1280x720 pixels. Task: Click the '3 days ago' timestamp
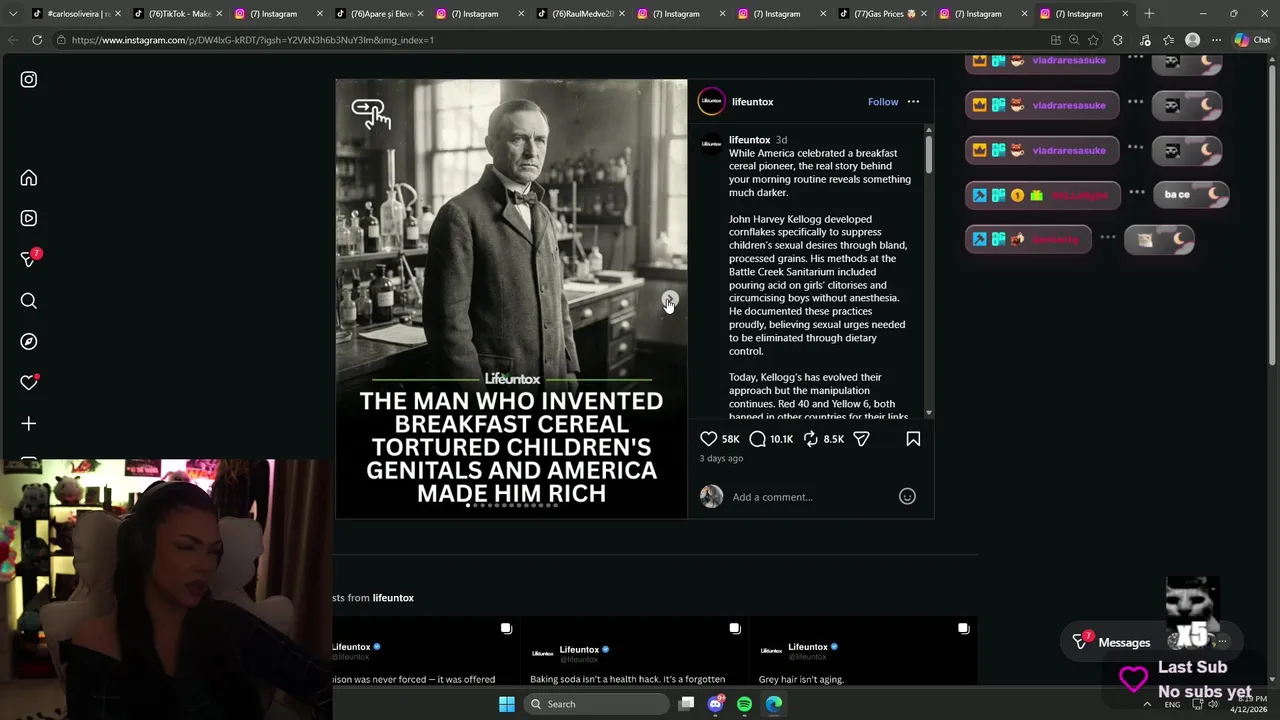tap(721, 458)
